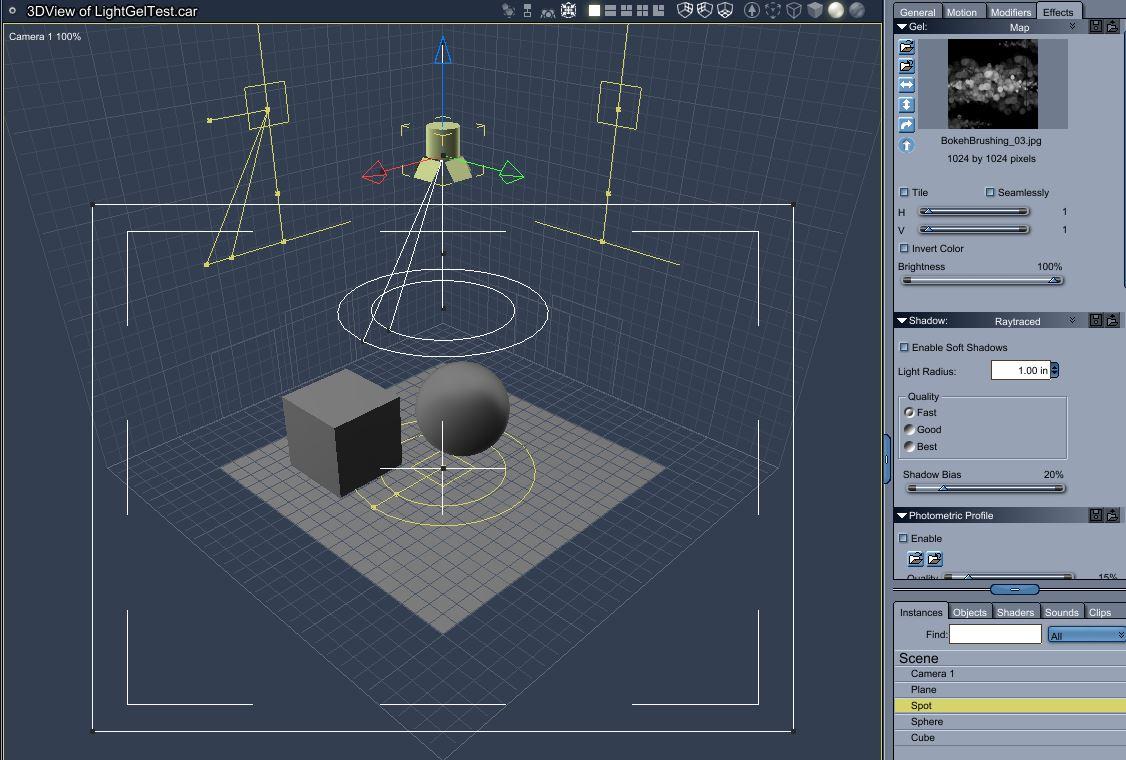
Task: Switch to the Sounds tab
Action: pos(1061,612)
